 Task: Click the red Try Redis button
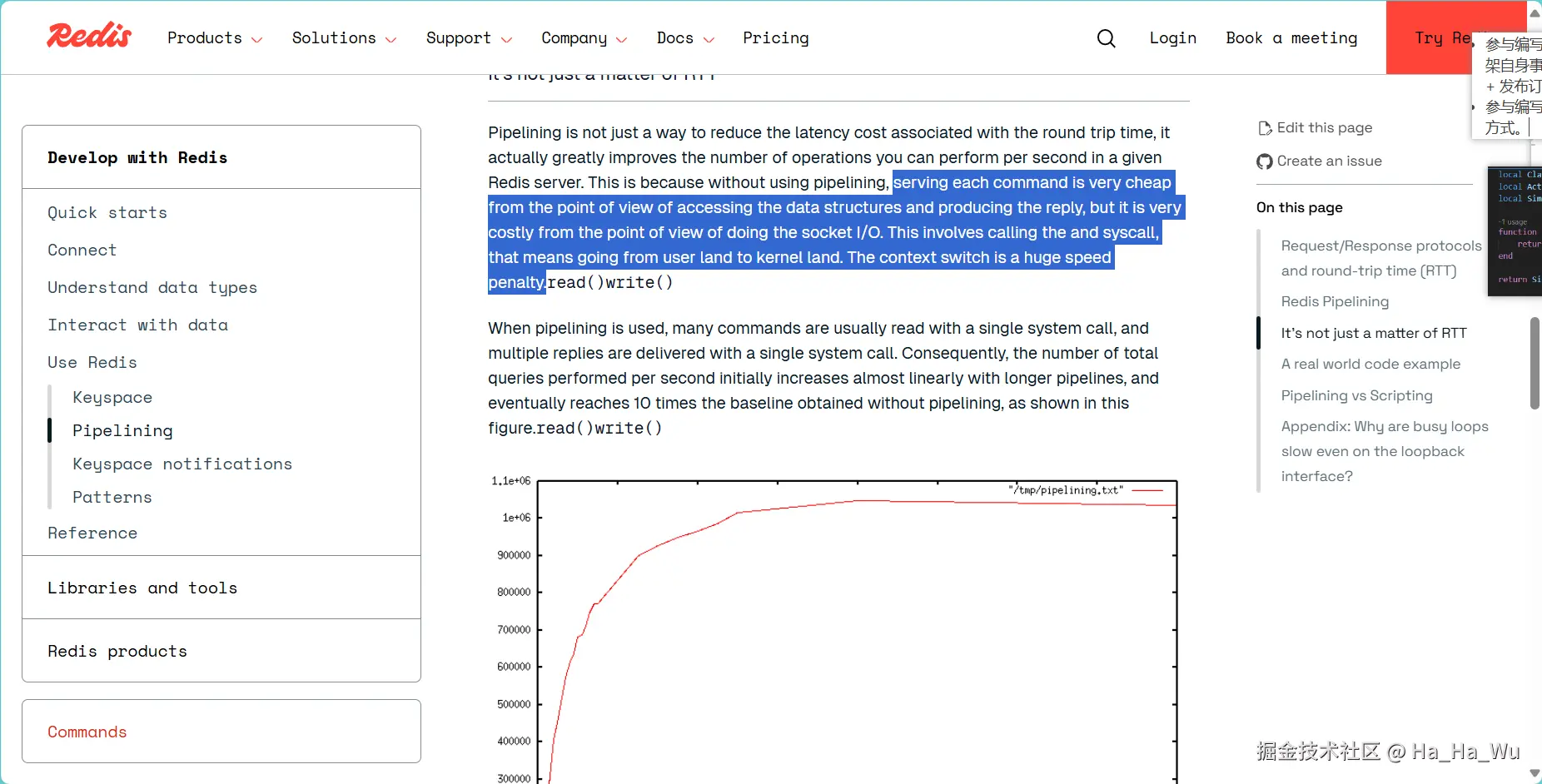click(1429, 37)
